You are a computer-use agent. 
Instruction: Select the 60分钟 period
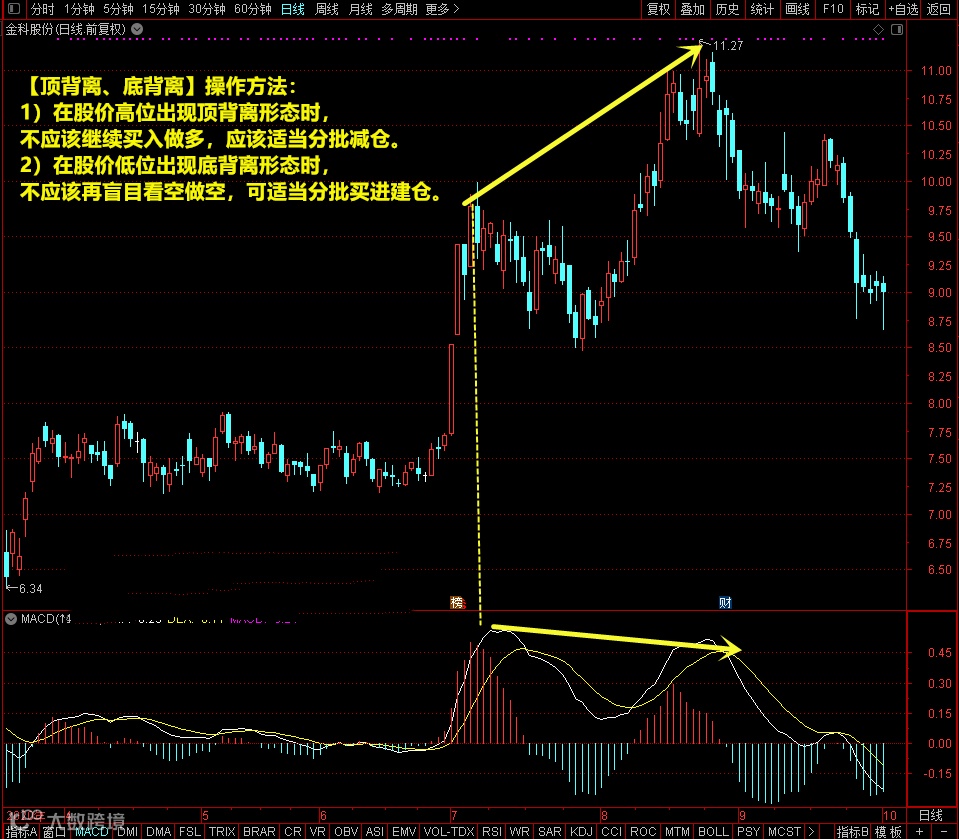[253, 9]
